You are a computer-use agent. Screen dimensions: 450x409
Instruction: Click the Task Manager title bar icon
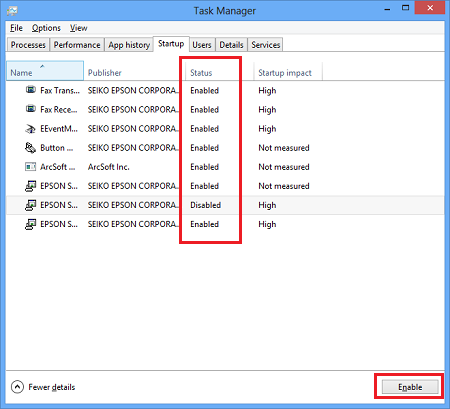12,11
